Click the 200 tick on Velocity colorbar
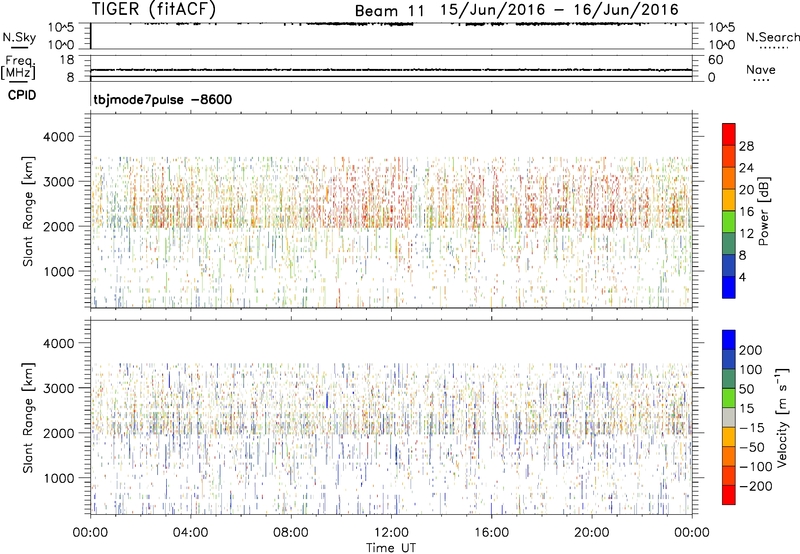 (751, 350)
